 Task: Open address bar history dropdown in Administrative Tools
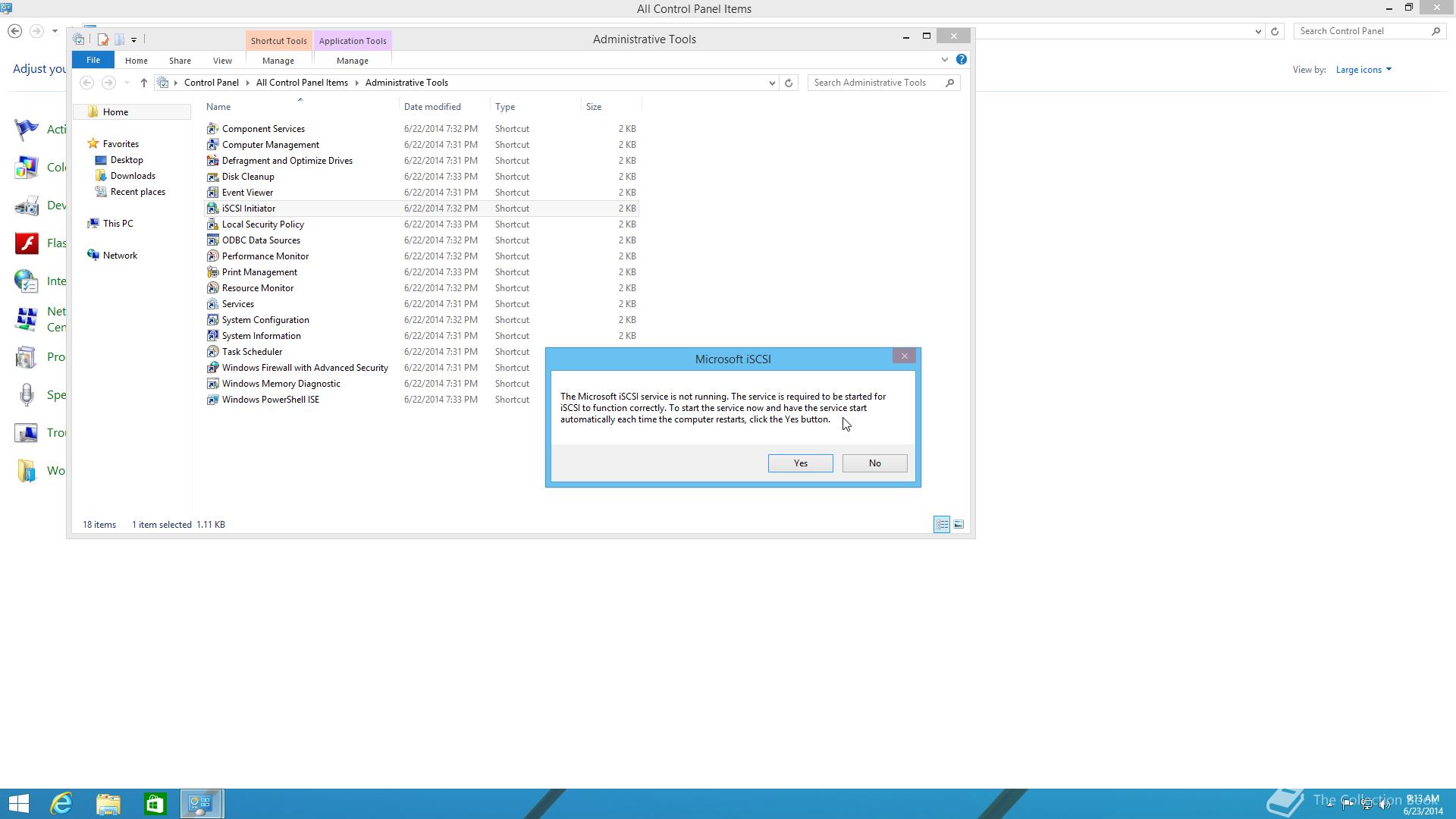pyautogui.click(x=772, y=83)
